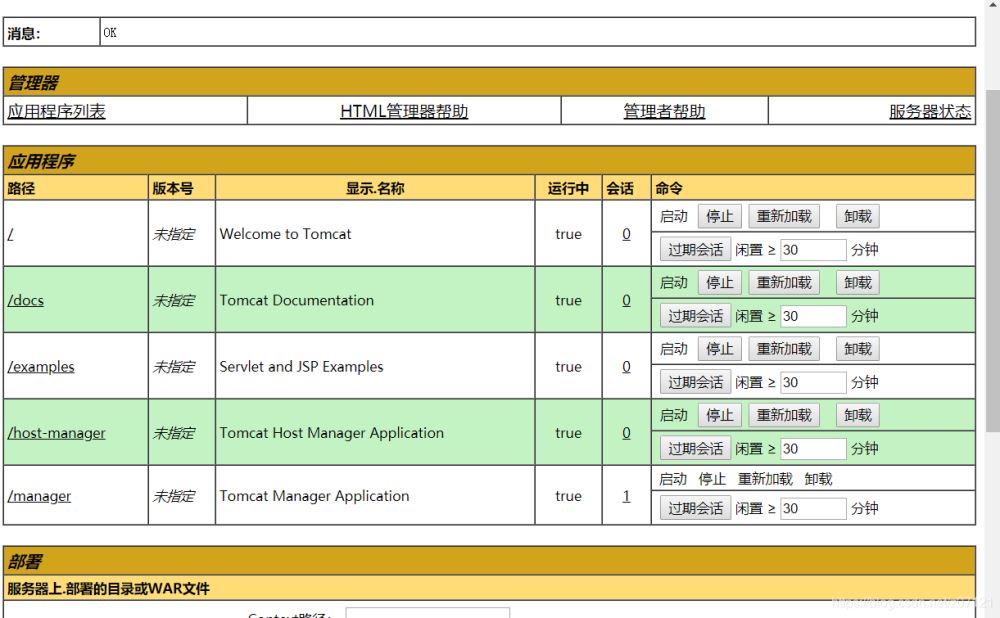Click 停止 button for root path app
This screenshot has height=618, width=1000.
point(719,216)
